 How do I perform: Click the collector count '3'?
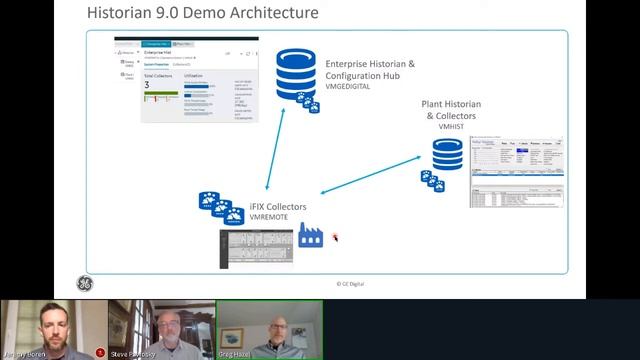147,85
